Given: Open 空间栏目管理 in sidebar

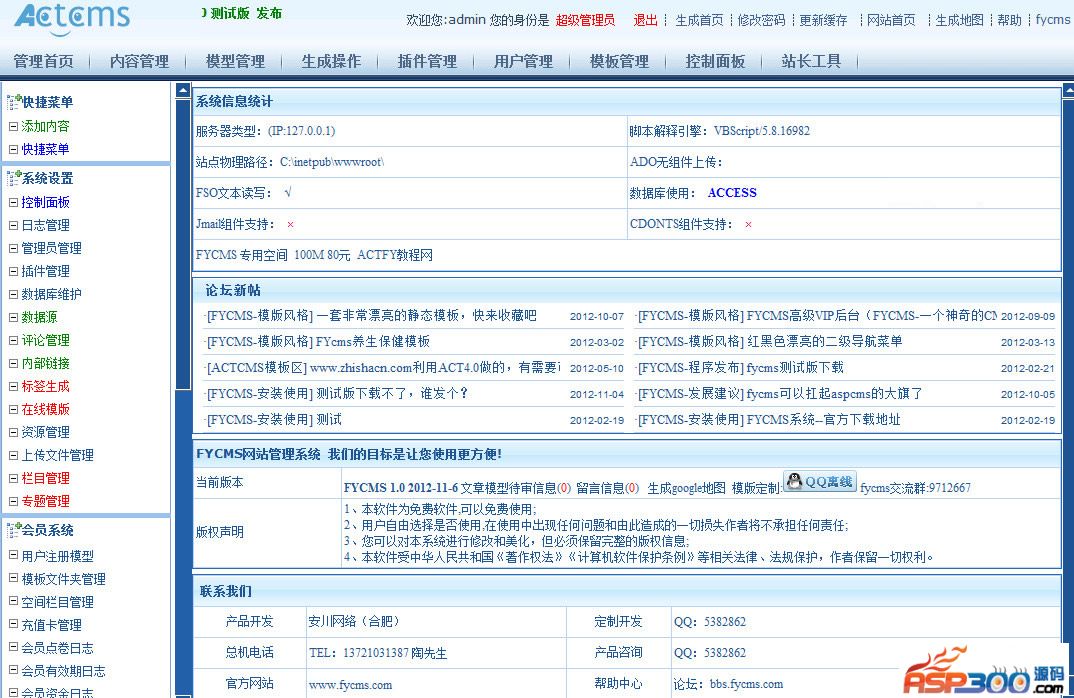Looking at the screenshot, I should pos(58,602).
